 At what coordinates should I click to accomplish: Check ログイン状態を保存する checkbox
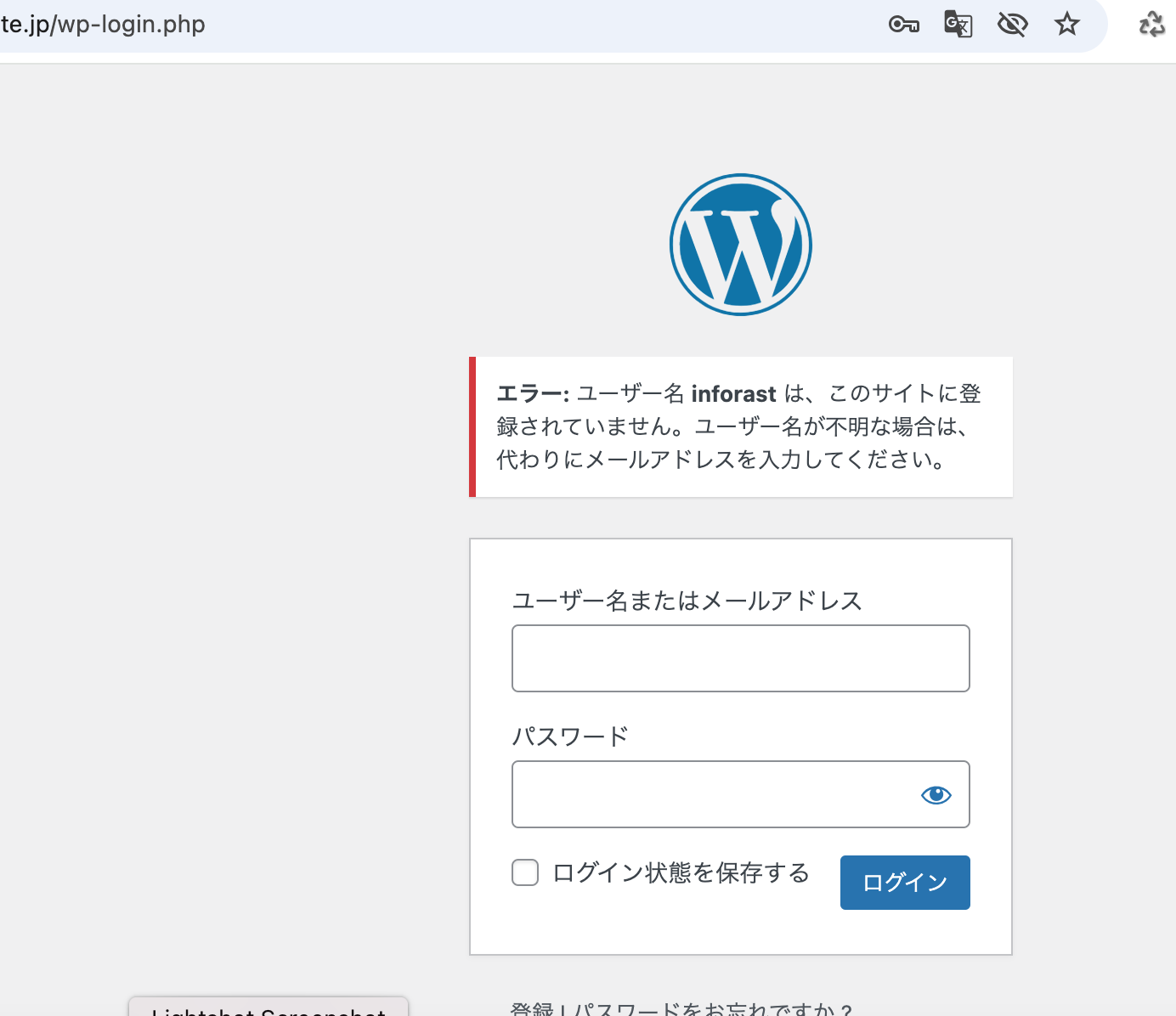click(525, 872)
